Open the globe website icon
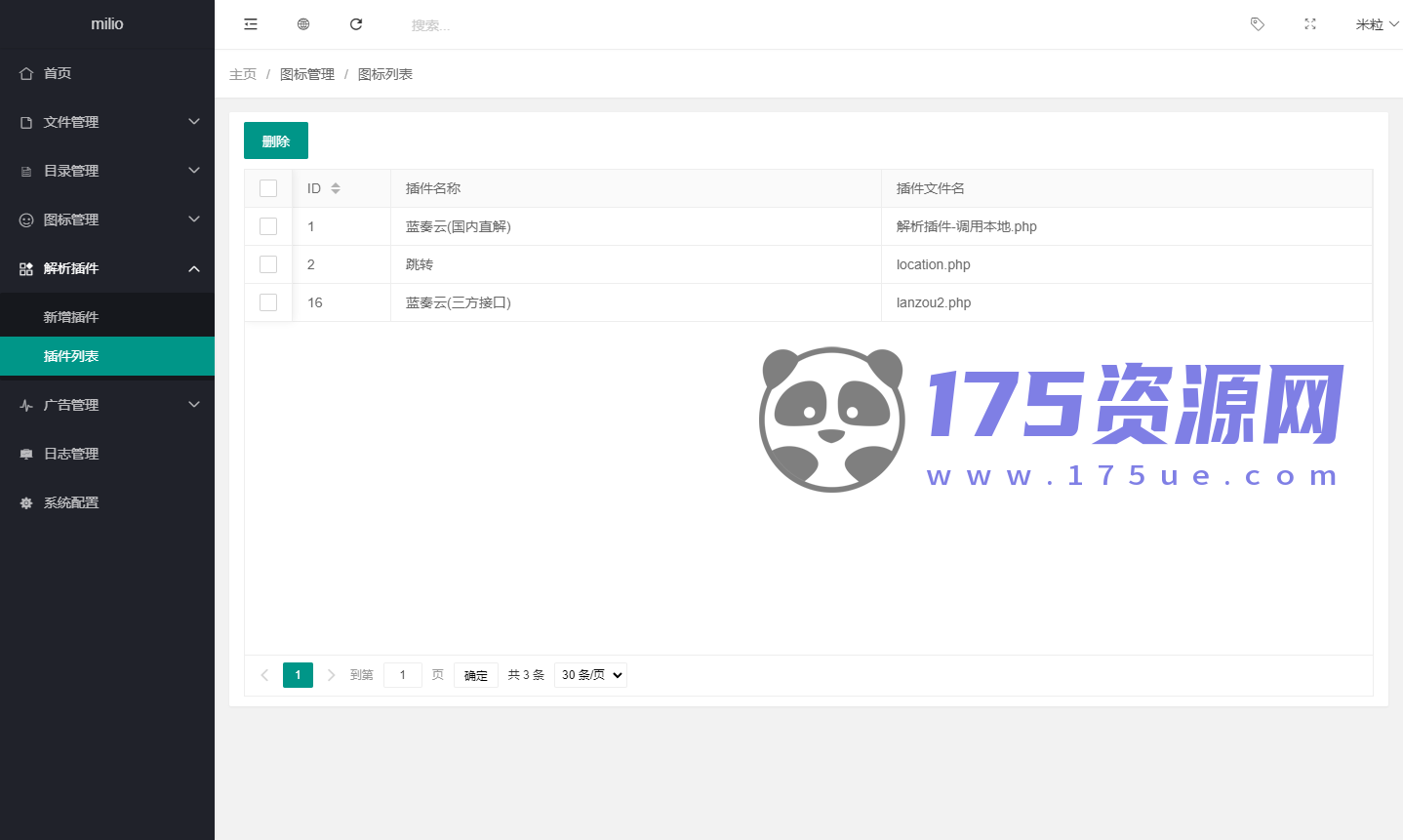This screenshot has height=840, width=1403. [x=303, y=24]
